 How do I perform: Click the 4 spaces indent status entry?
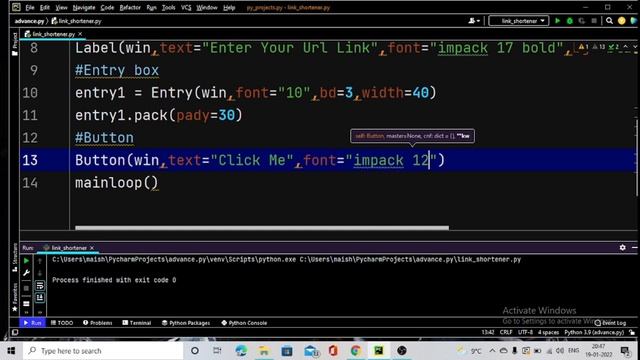coord(548,332)
